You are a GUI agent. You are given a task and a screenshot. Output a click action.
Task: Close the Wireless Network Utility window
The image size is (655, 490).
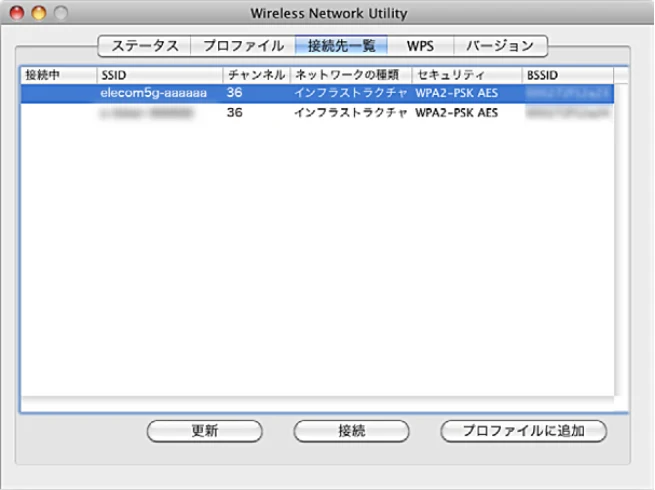[17, 13]
